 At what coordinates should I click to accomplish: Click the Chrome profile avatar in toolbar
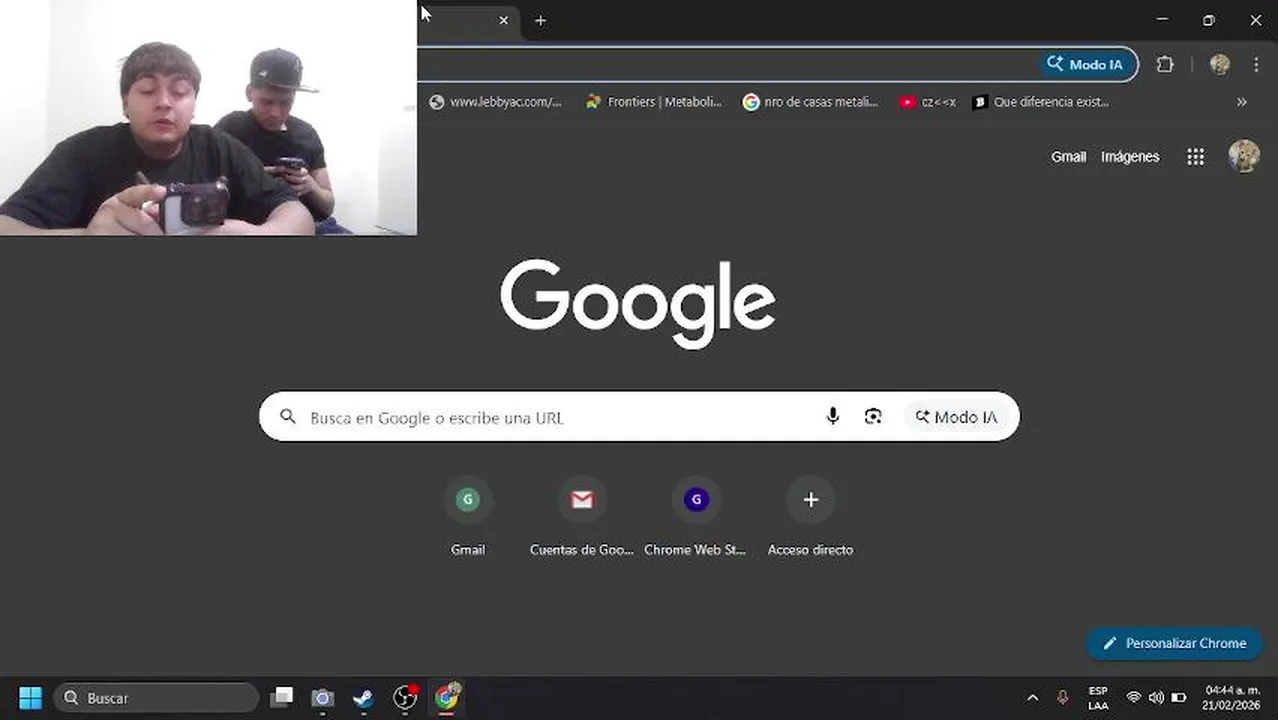tap(1219, 64)
